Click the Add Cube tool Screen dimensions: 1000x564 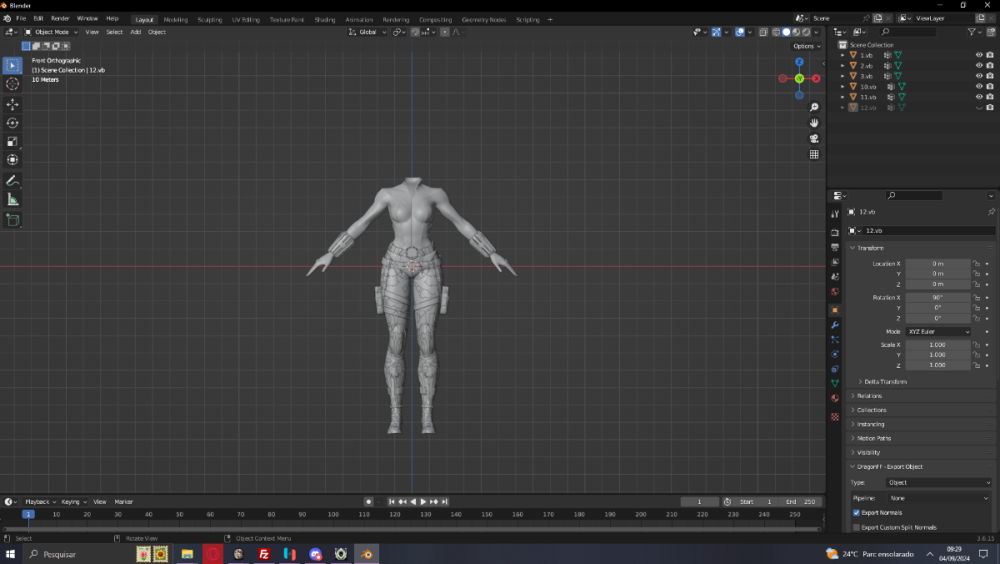(x=13, y=220)
